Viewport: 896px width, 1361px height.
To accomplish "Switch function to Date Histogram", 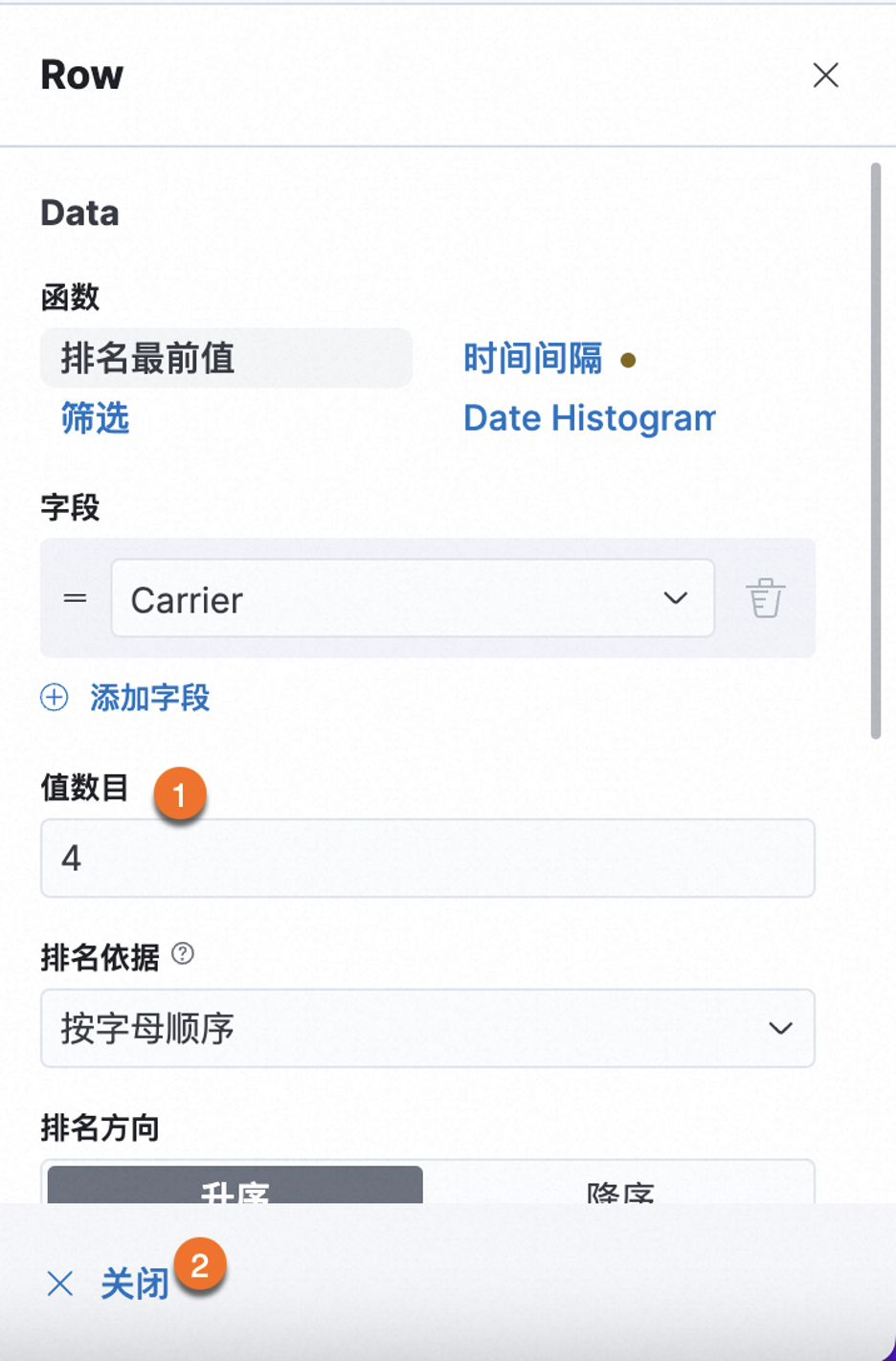I will [587, 417].
